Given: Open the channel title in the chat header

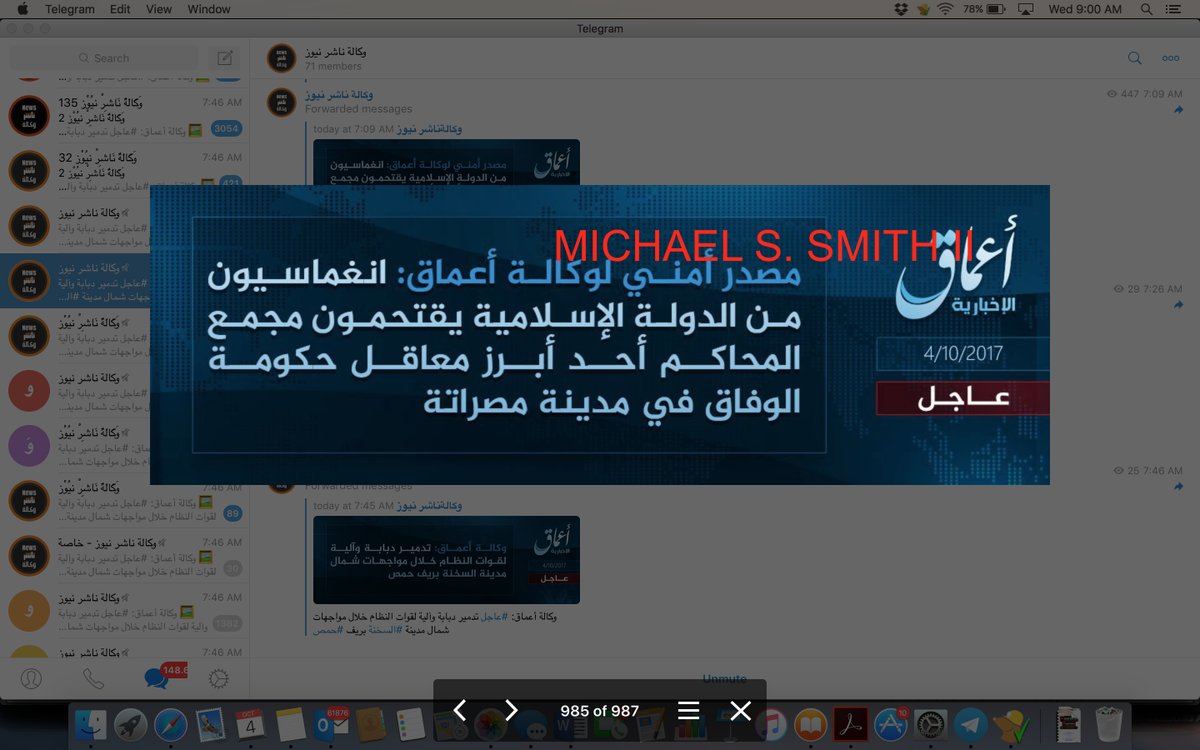Looking at the screenshot, I should click(335, 51).
